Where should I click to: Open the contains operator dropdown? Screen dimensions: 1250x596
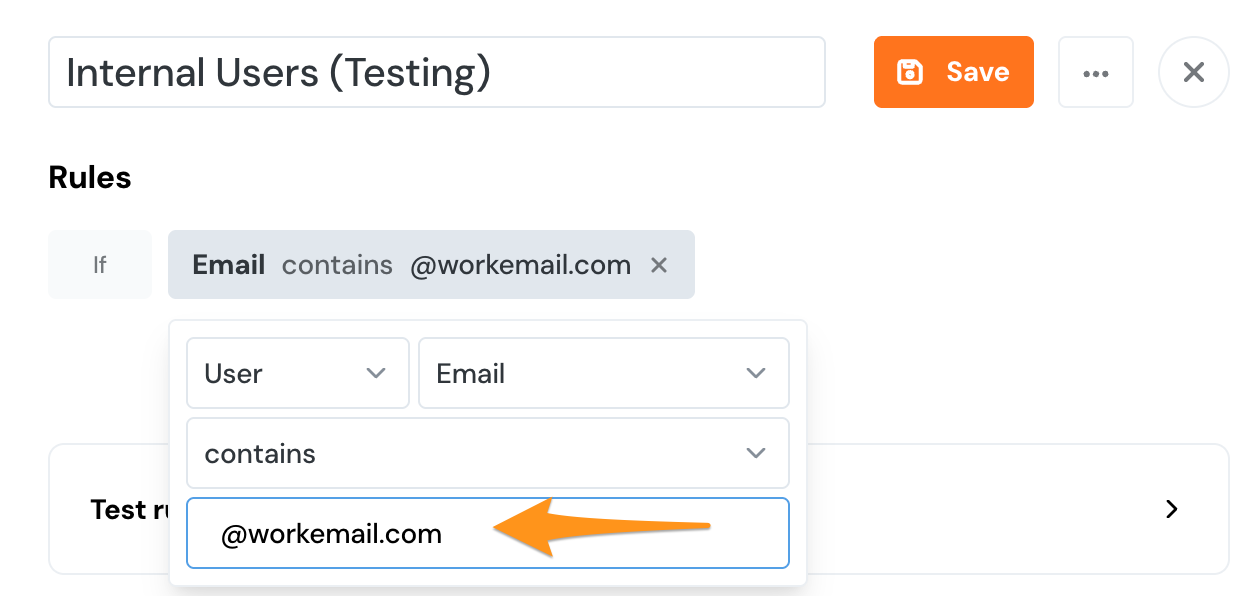(487, 453)
